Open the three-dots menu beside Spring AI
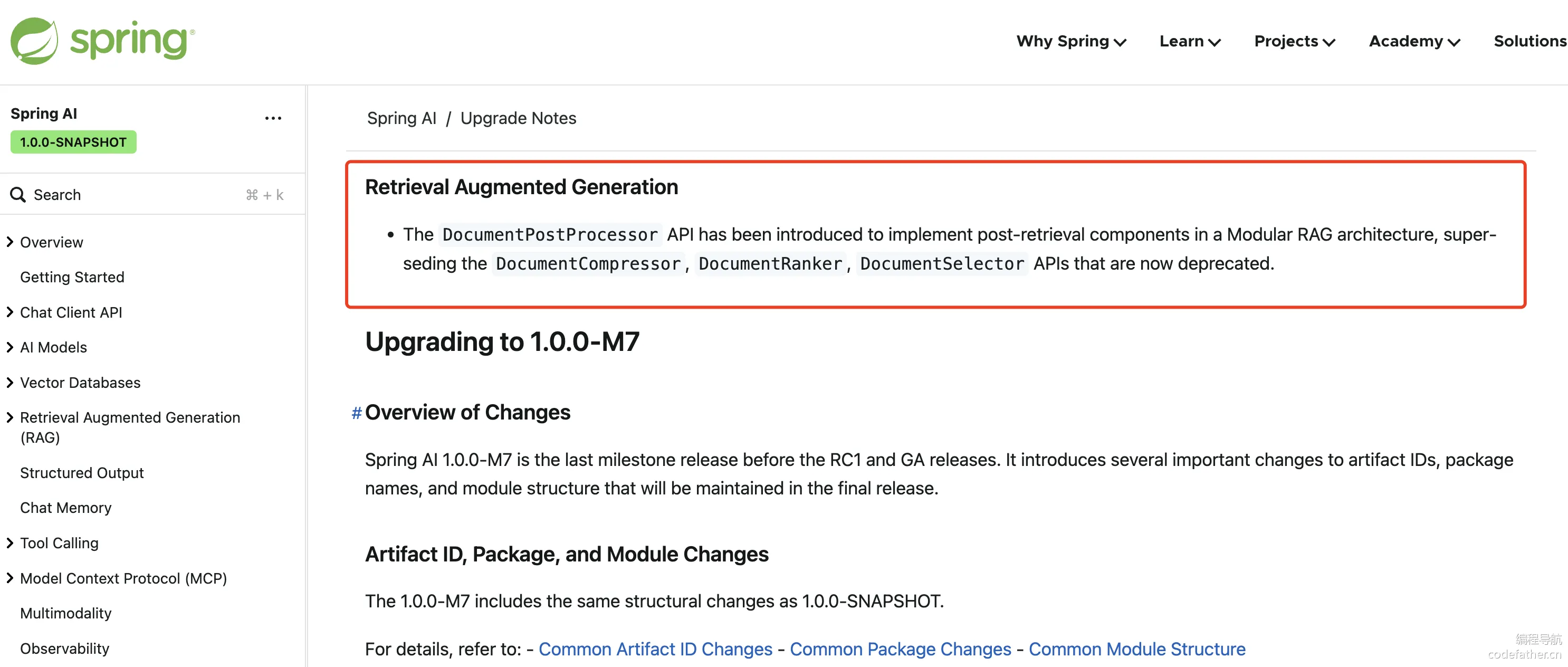This screenshot has height=667, width=1568. click(x=273, y=118)
